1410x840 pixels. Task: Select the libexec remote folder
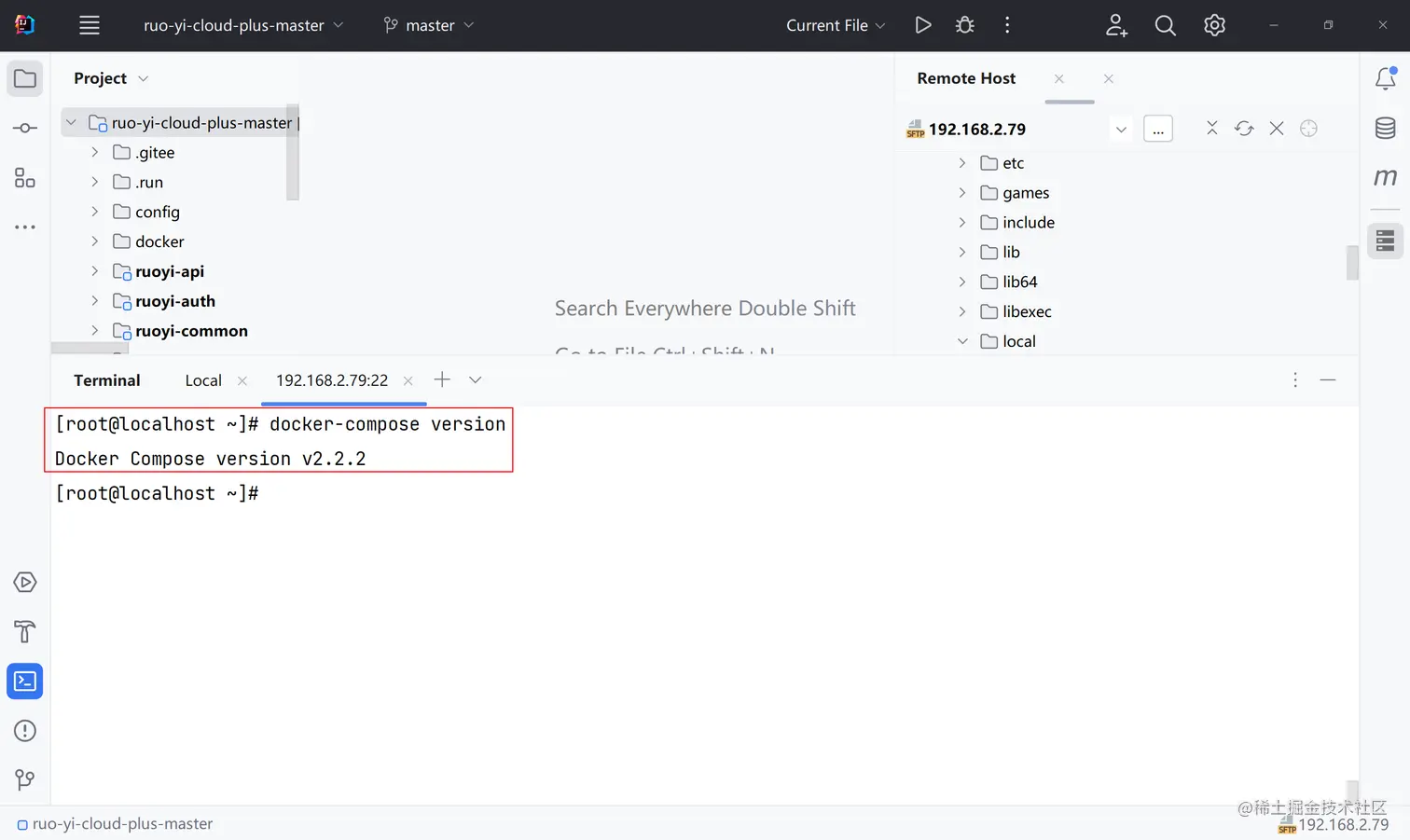click(x=1027, y=312)
